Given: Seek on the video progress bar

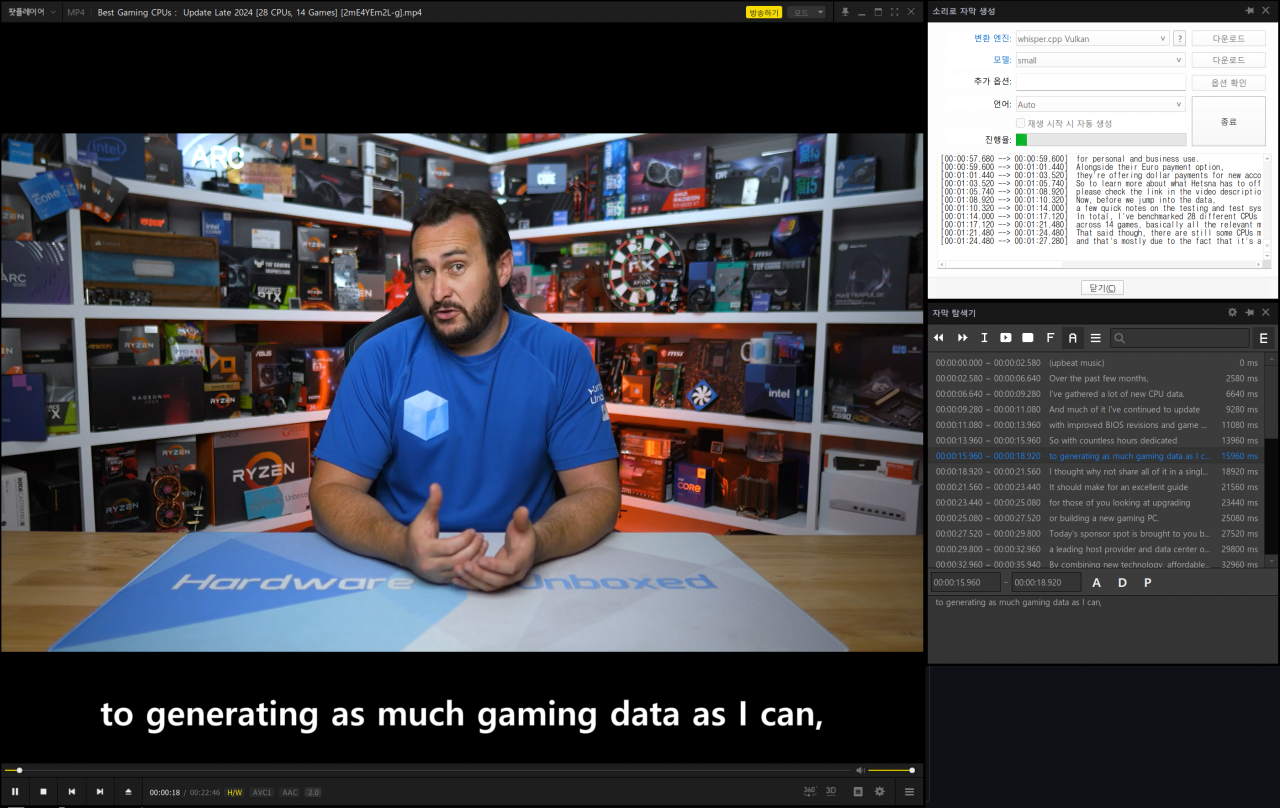Looking at the screenshot, I should click(428, 770).
